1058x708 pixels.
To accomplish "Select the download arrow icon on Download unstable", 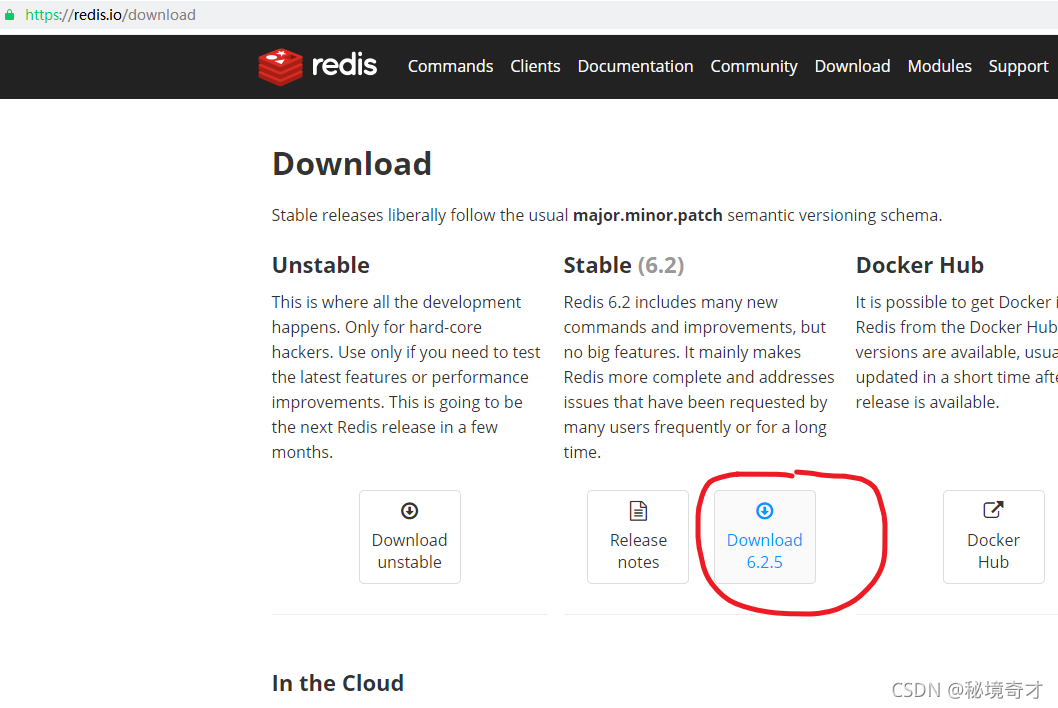I will tap(410, 510).
